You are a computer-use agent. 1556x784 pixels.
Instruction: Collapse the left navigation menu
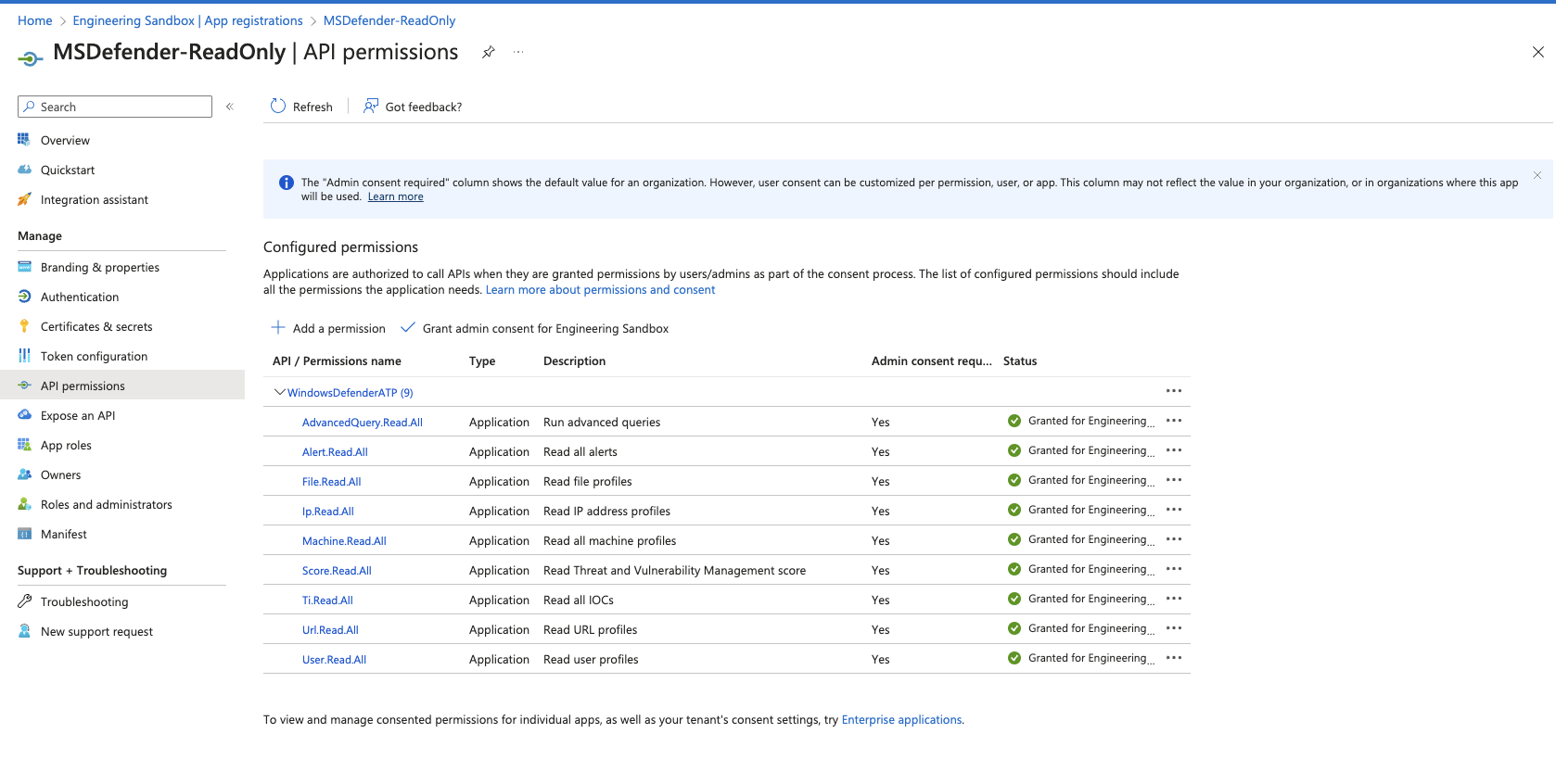tap(230, 107)
